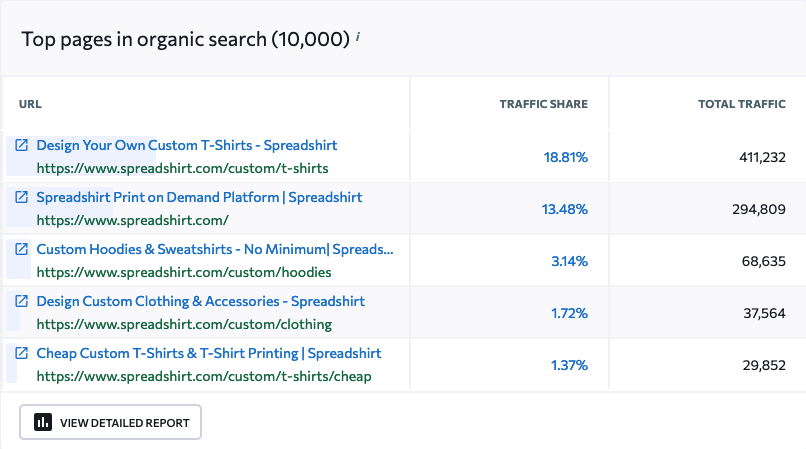
Task: Click the 18.81% traffic share value
Action: tap(566, 157)
